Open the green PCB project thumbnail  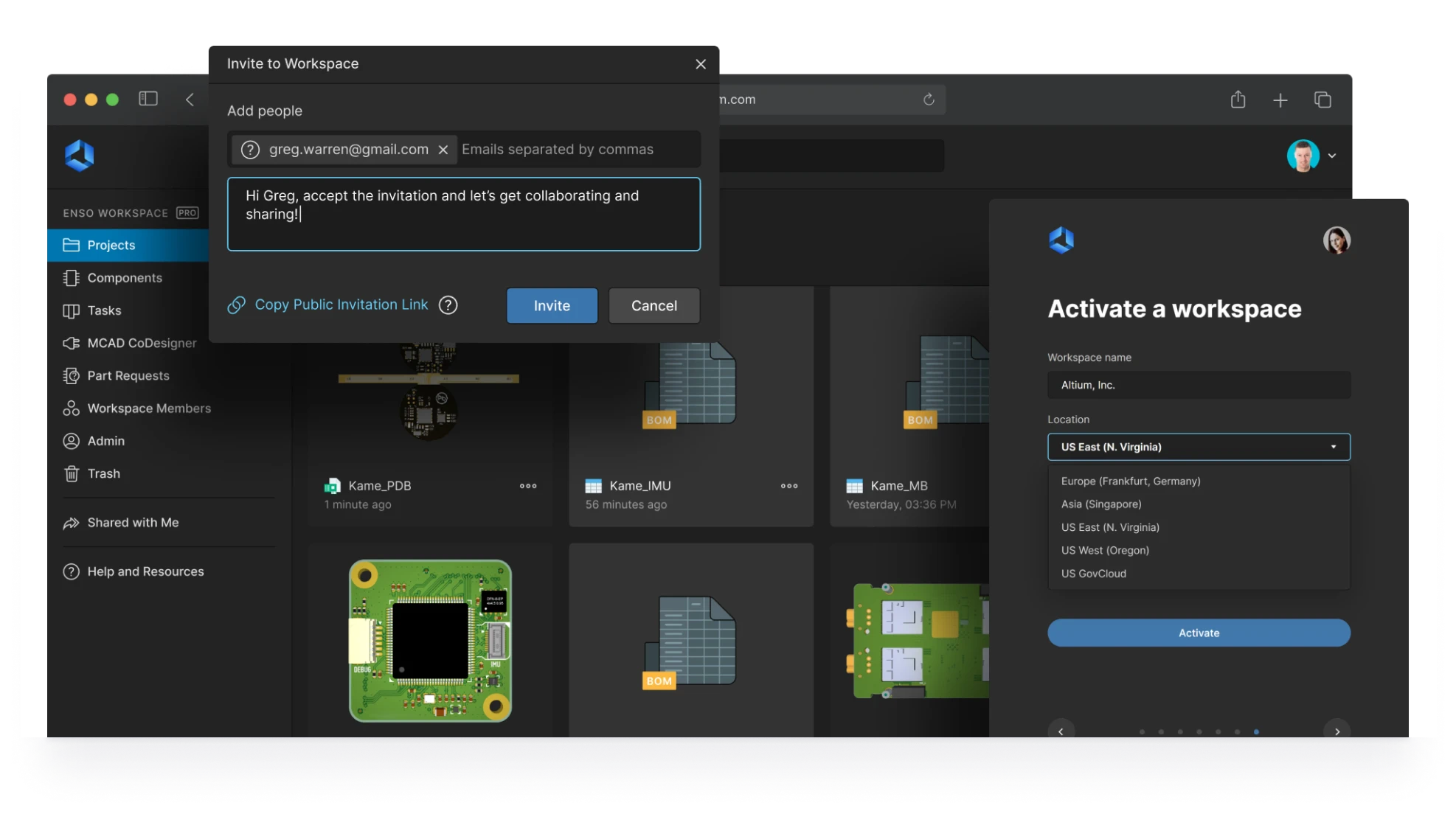431,641
